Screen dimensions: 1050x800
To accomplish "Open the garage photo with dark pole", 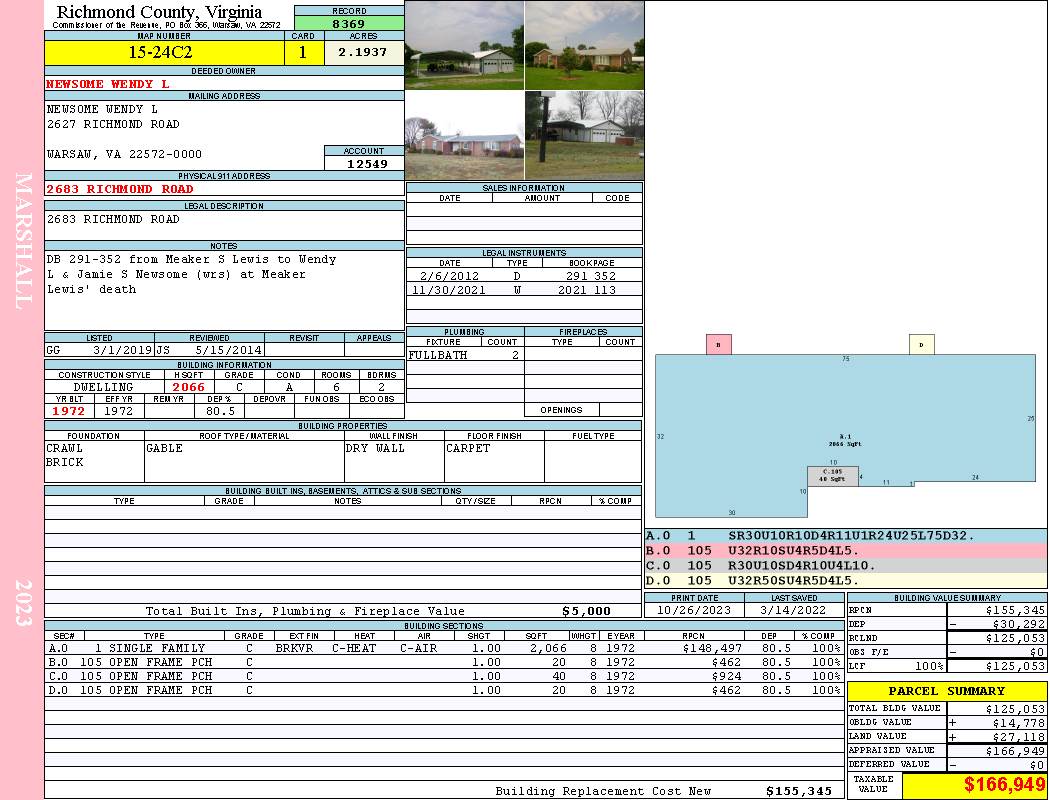I will coord(584,135).
